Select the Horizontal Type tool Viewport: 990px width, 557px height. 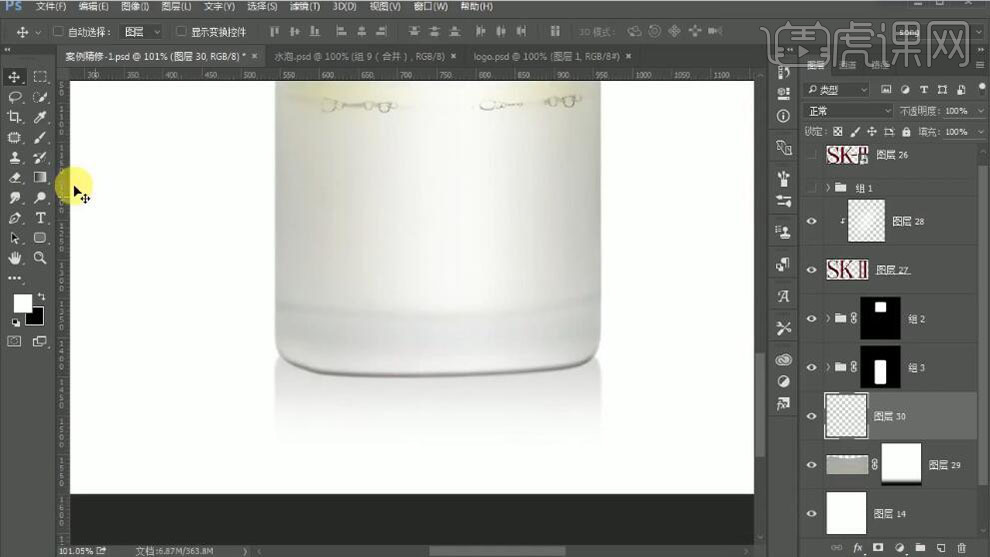(40, 219)
